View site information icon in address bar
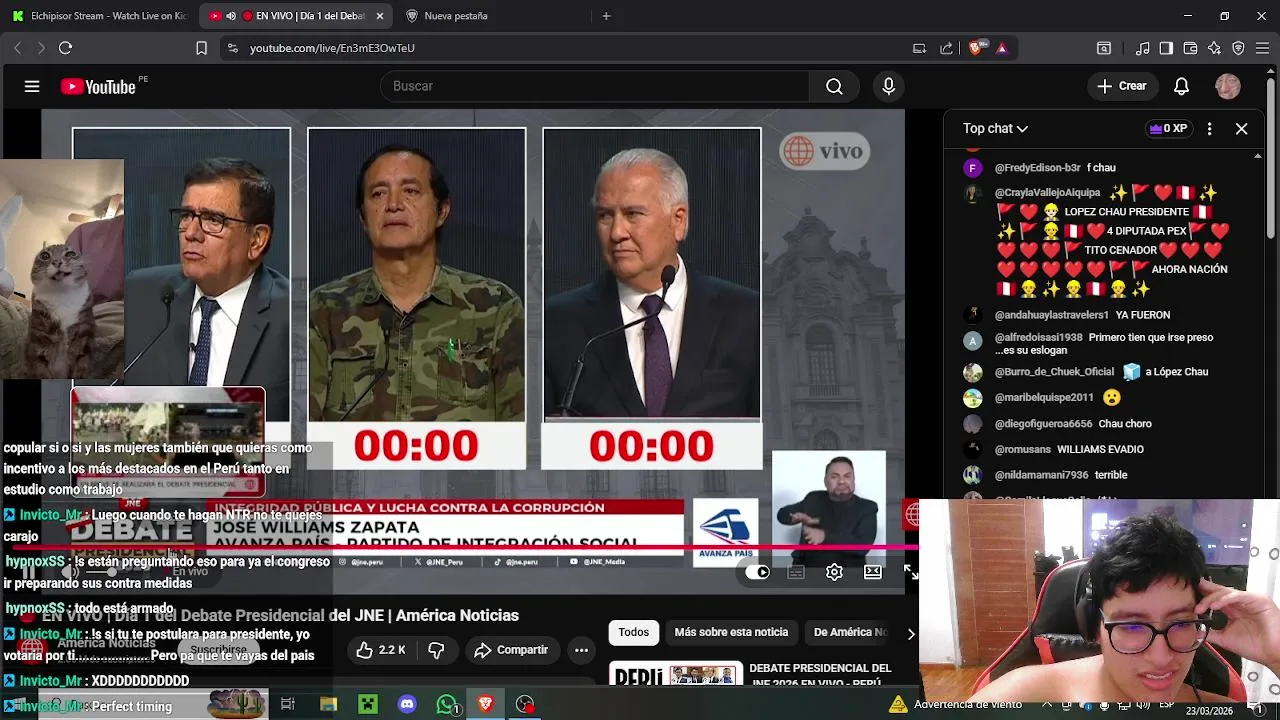Image resolution: width=1280 pixels, height=720 pixels. [232, 48]
